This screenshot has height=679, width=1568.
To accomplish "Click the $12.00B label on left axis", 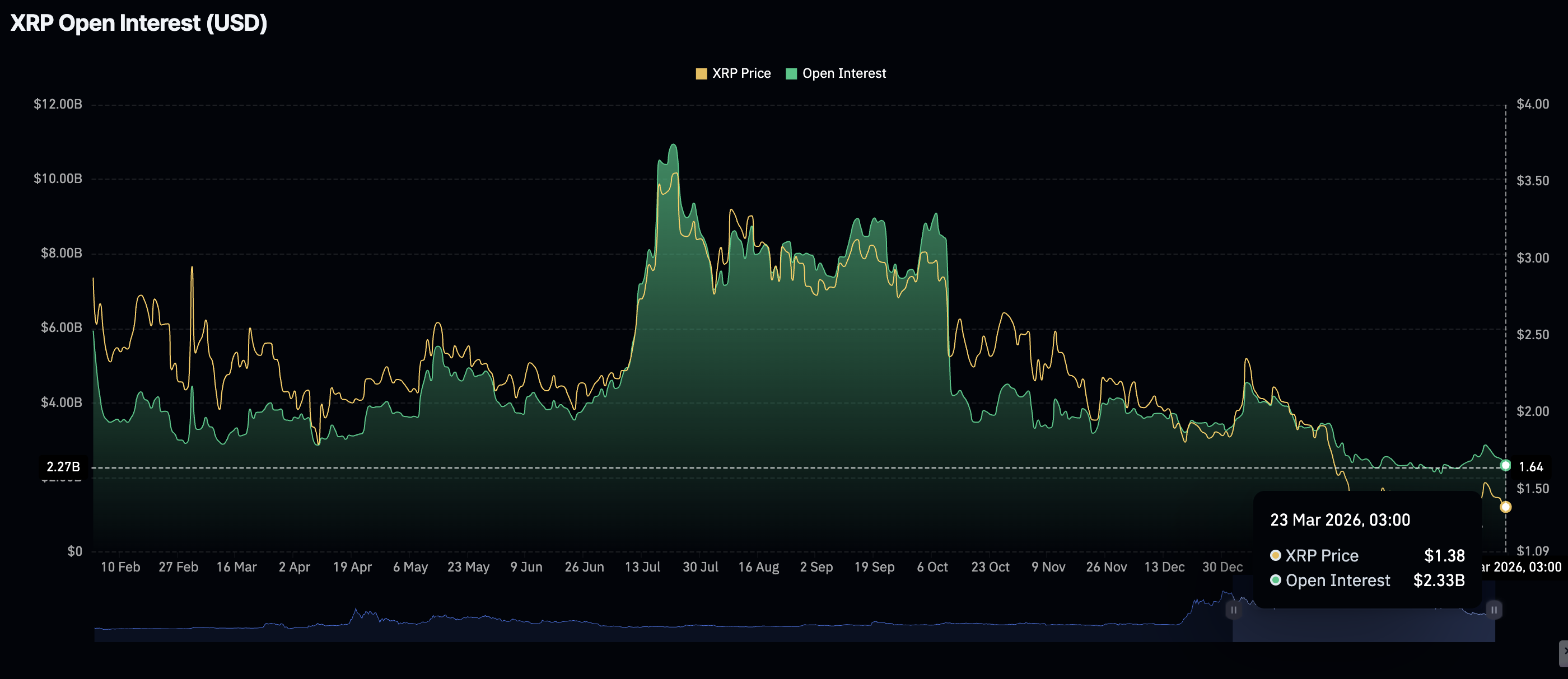I will point(57,104).
